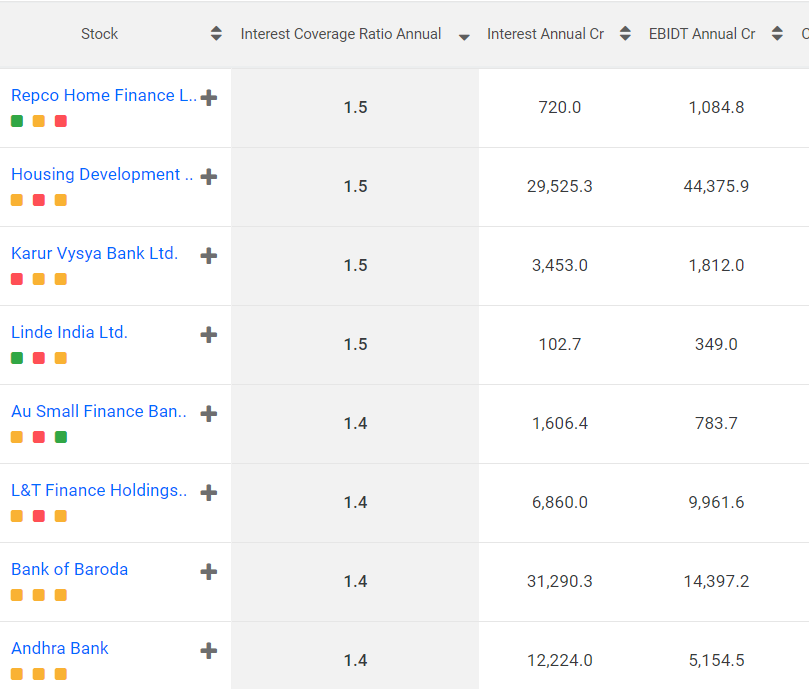
Task: Sort by EBIDT Annual Cr arrows
Action: 777,34
